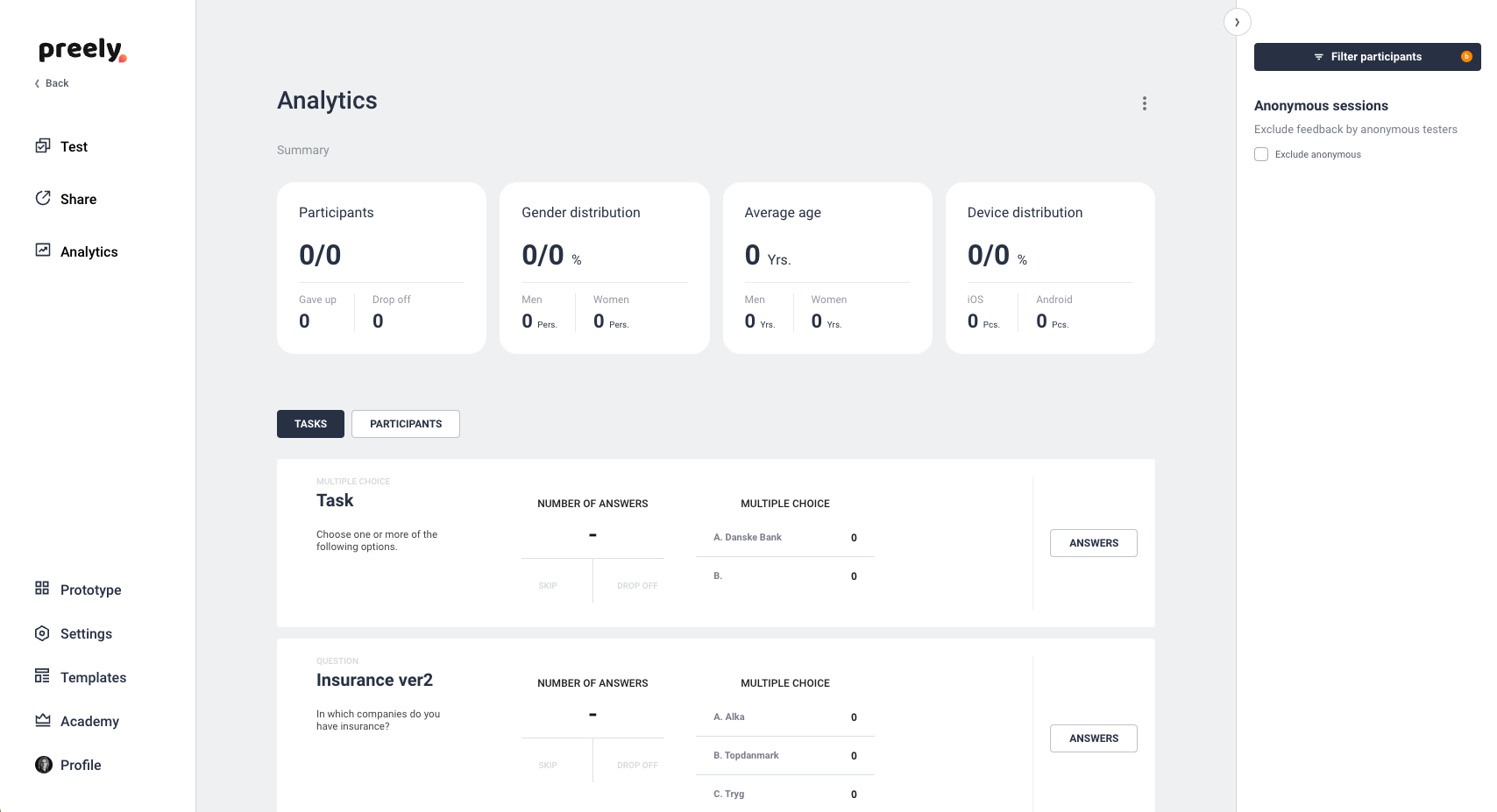Open the three-dot menu next to Analytics

point(1144,102)
